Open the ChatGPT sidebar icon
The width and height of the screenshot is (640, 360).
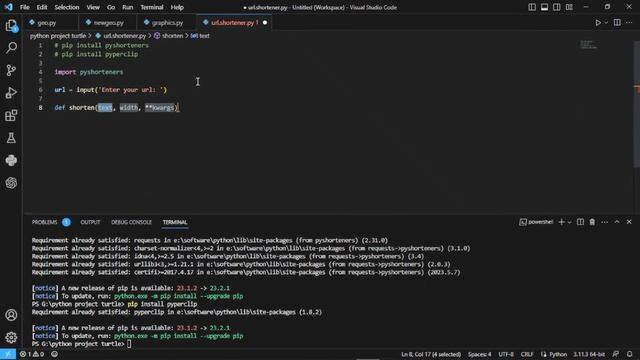click(x=11, y=183)
